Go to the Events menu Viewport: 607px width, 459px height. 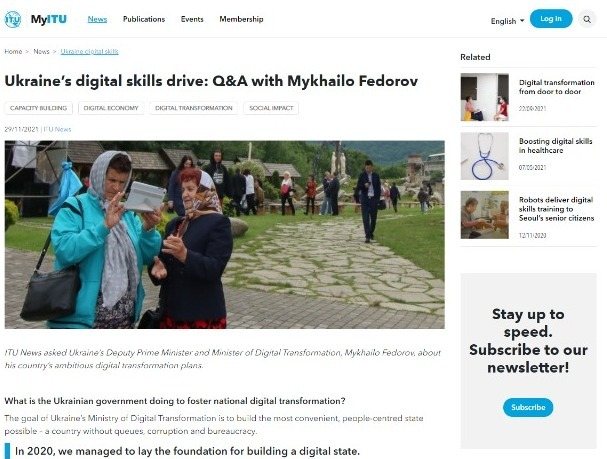tap(192, 19)
